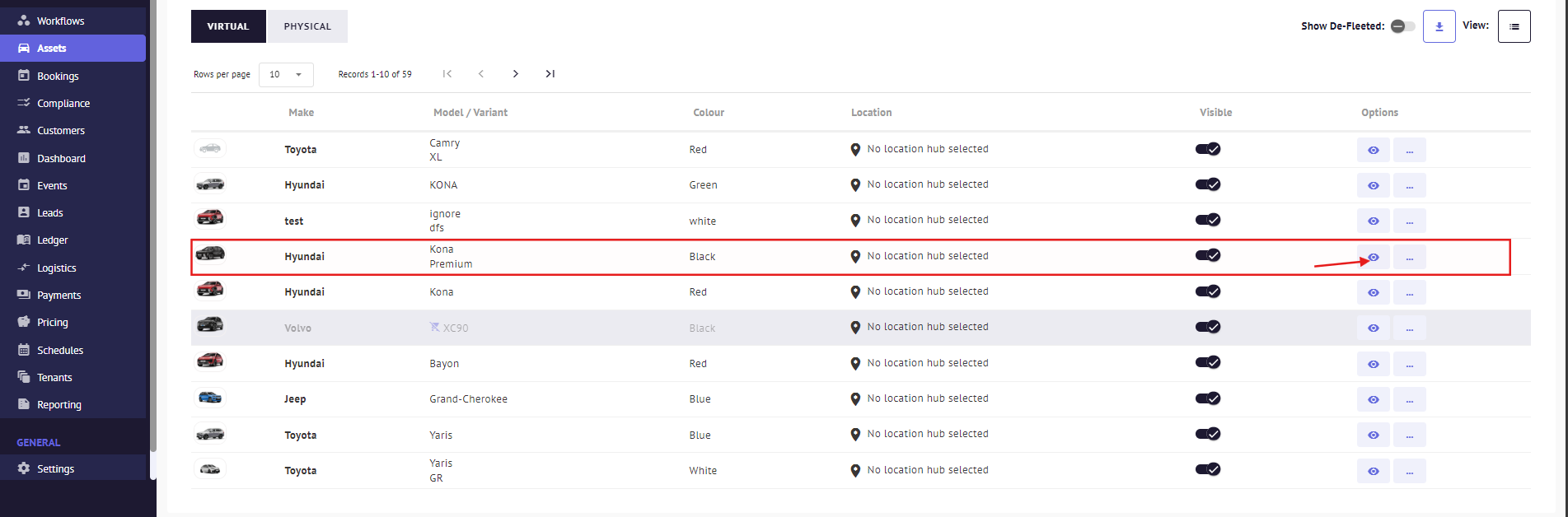Click the Payments sidebar icon
Image resolution: width=1568 pixels, height=517 pixels.
[x=24, y=295]
